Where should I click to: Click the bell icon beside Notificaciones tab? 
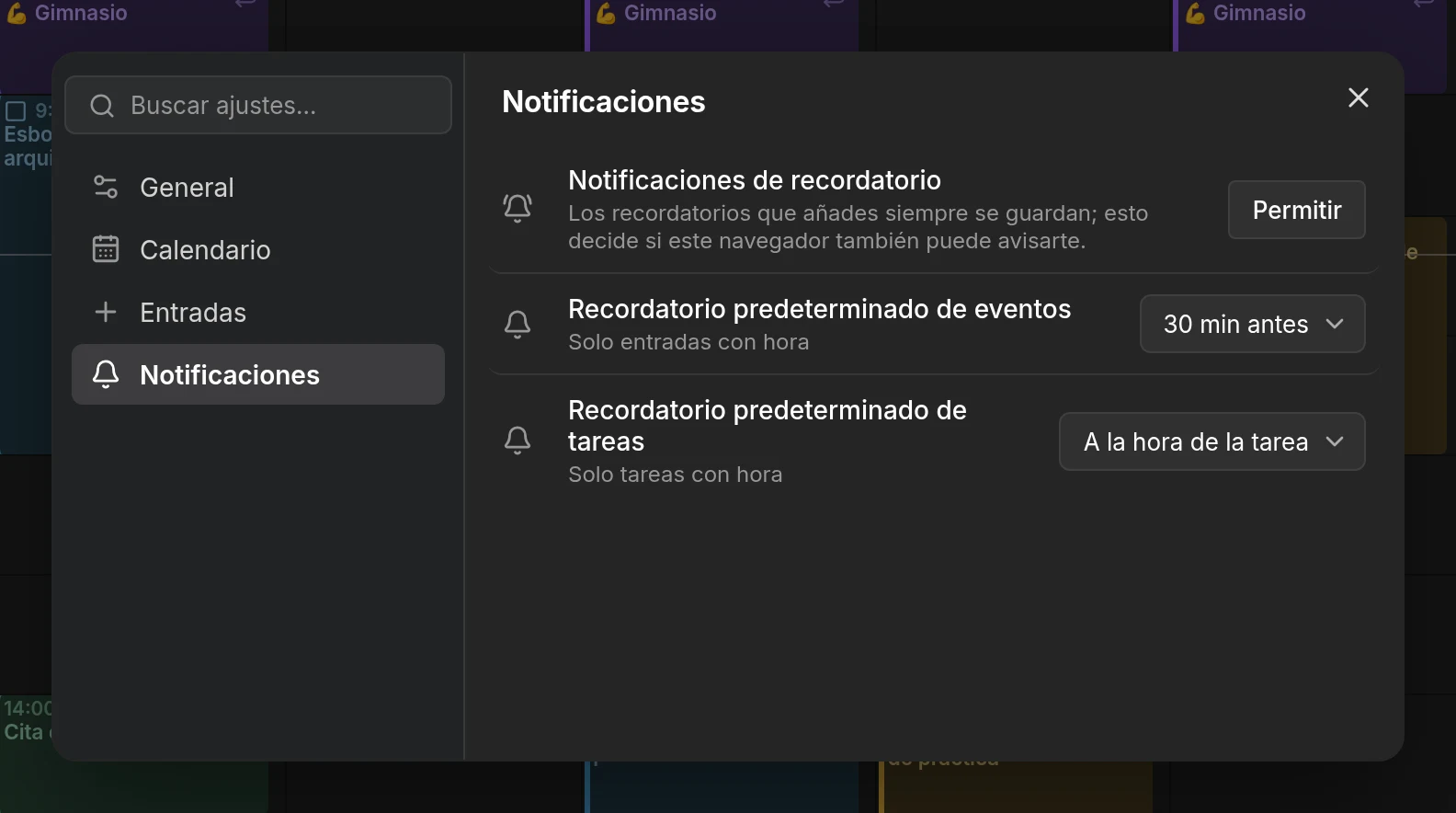[x=106, y=374]
